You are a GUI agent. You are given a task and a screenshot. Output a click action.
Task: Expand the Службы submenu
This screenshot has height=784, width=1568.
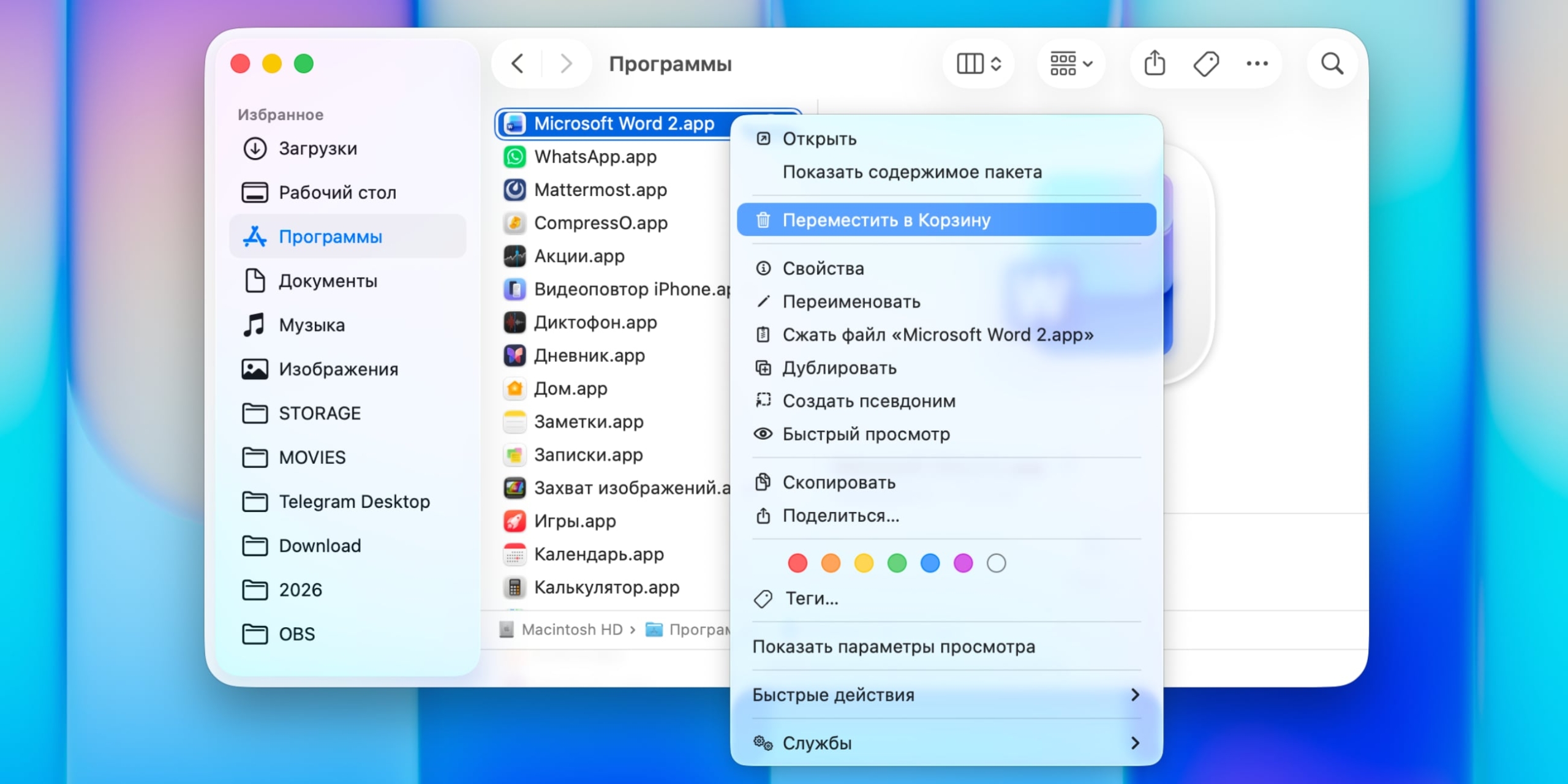point(816,743)
